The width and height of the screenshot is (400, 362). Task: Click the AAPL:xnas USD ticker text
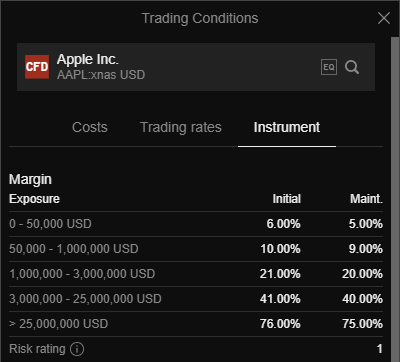click(101, 75)
